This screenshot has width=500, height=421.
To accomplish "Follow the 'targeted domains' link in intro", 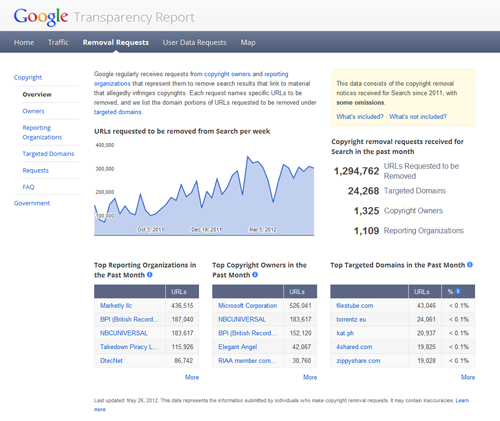I will 118,112.
